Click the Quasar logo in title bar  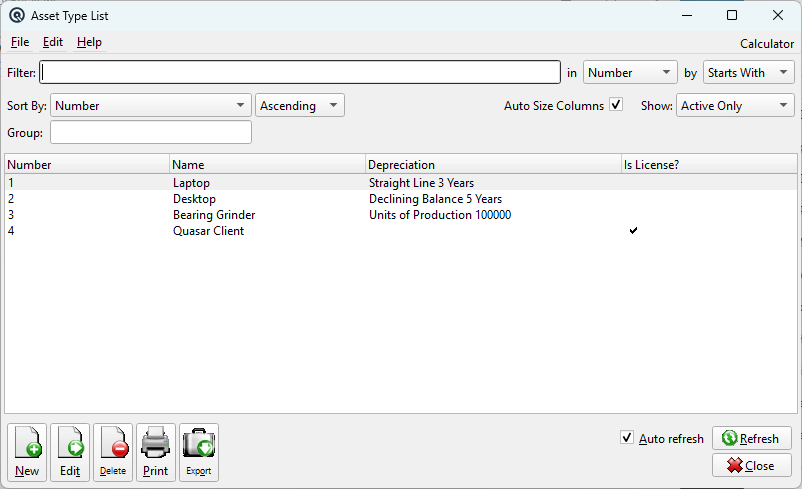click(16, 15)
